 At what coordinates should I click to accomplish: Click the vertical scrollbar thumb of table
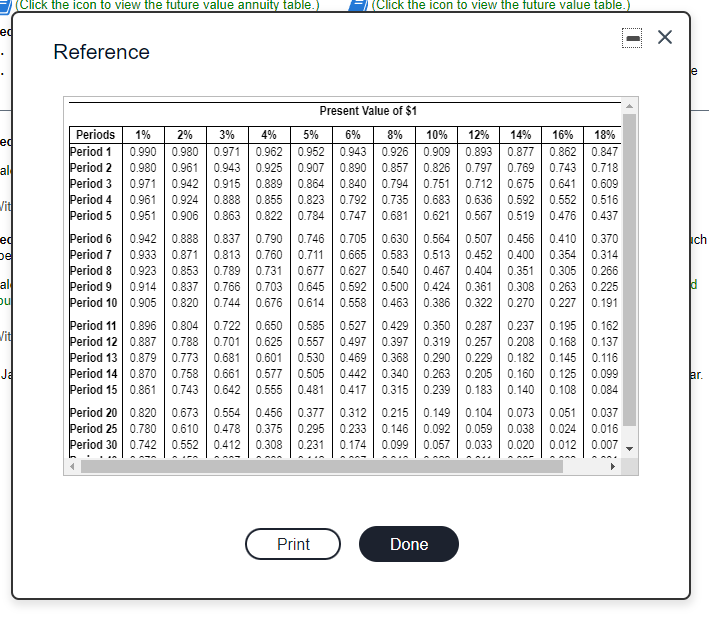(x=629, y=270)
